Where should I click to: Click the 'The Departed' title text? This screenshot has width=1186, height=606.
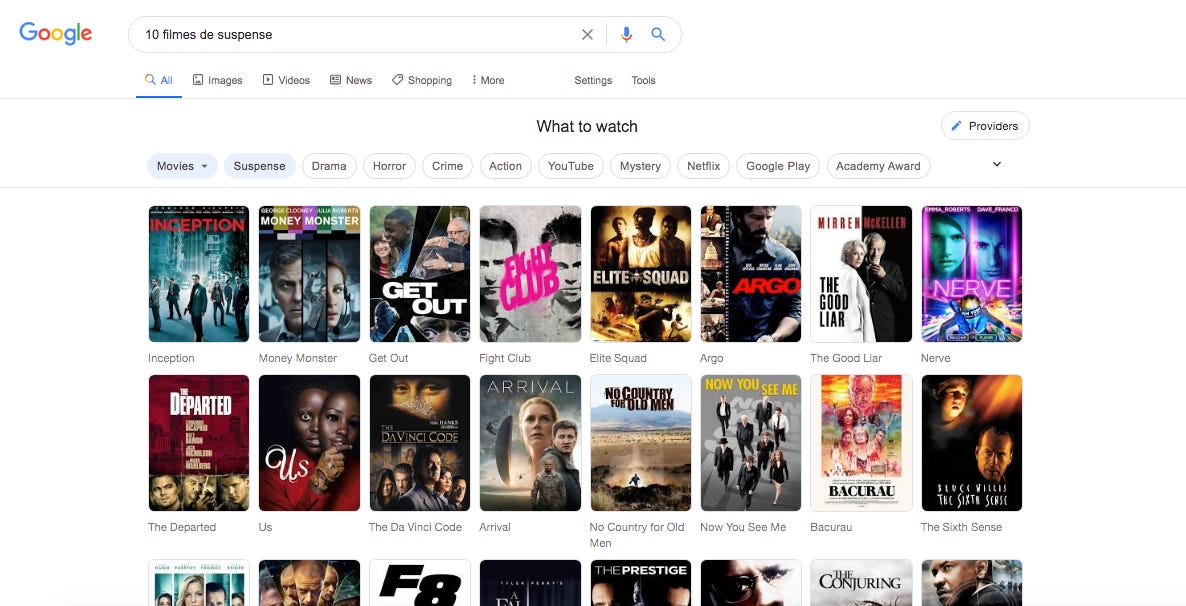tap(182, 527)
